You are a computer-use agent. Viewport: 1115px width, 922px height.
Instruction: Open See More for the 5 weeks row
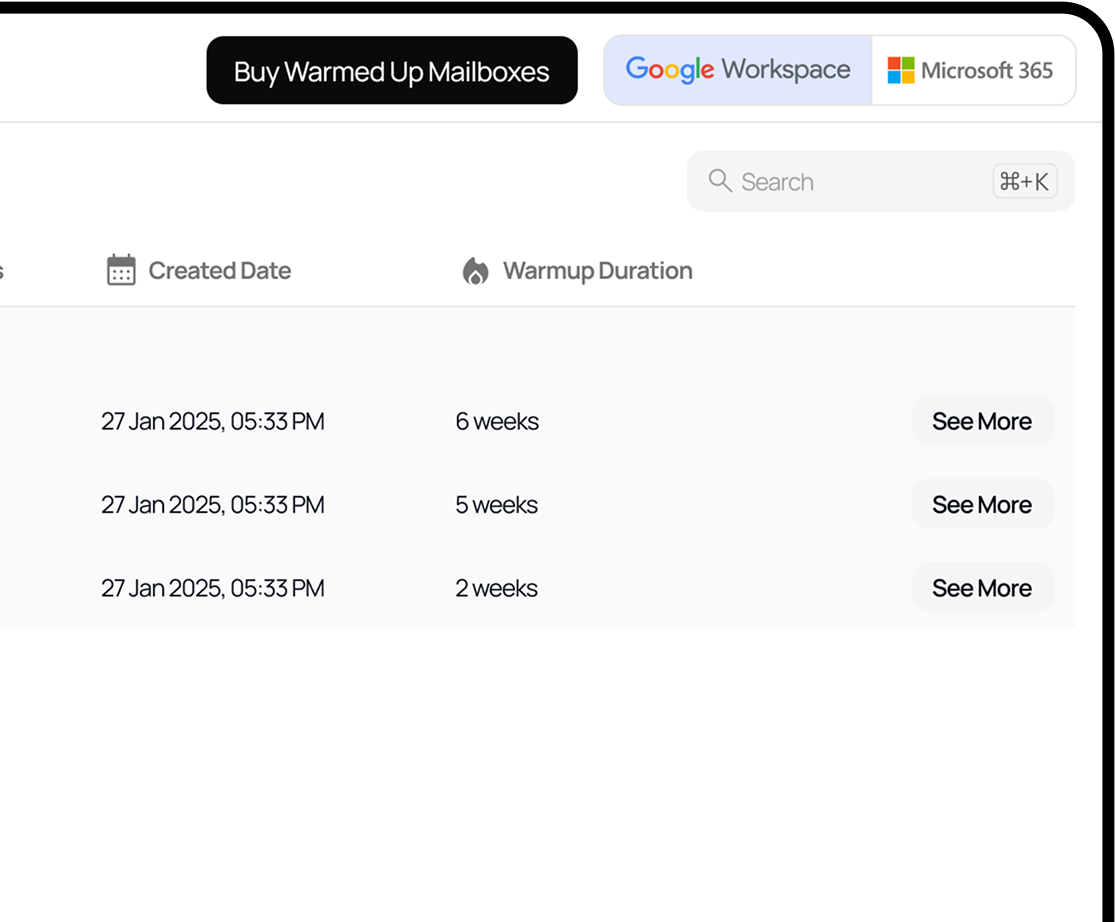click(982, 505)
